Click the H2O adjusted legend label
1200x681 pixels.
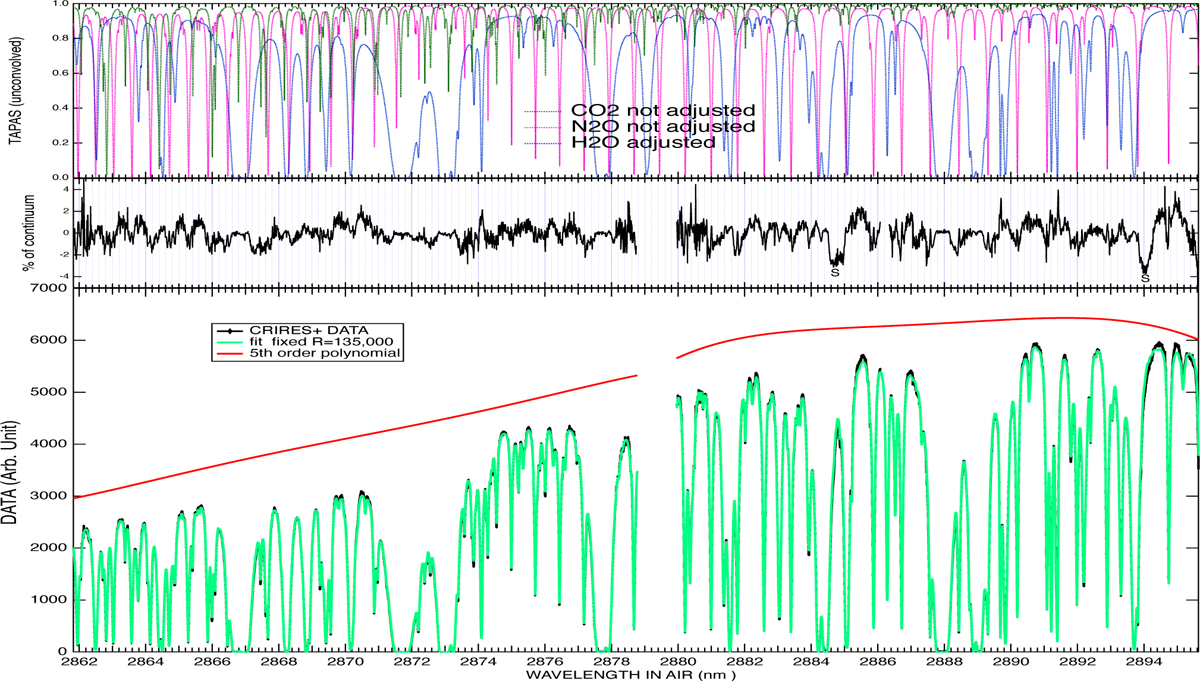[642, 143]
